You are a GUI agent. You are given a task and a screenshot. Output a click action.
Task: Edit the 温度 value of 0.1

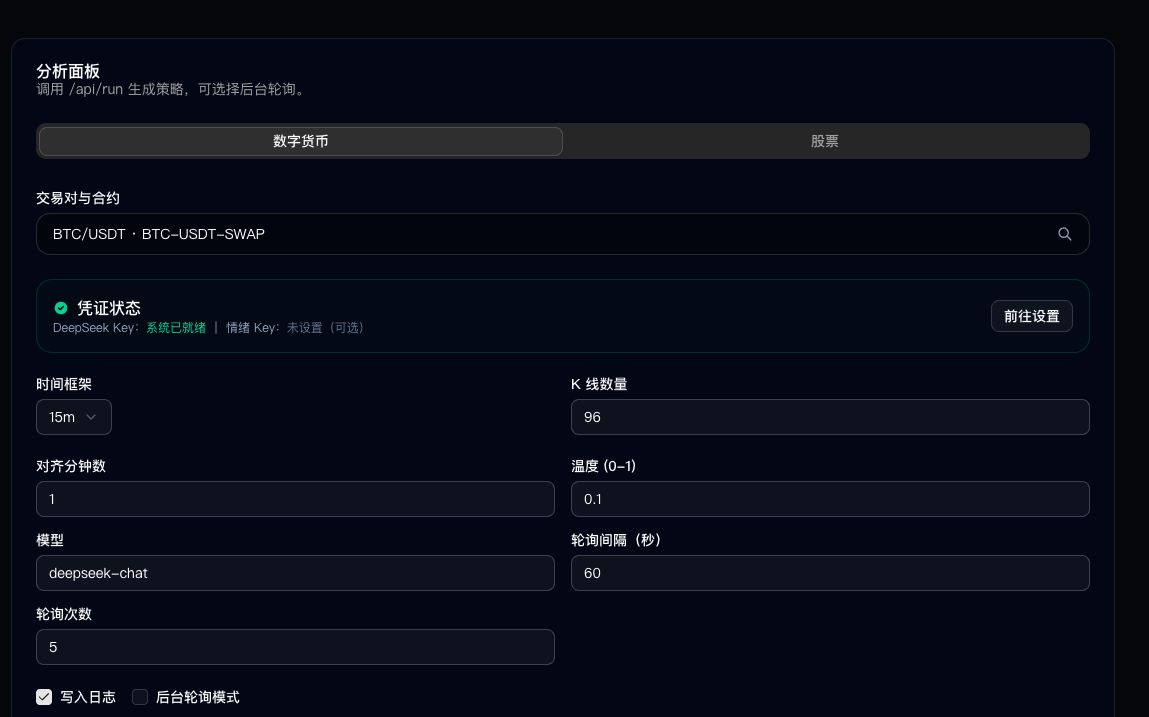click(830, 499)
